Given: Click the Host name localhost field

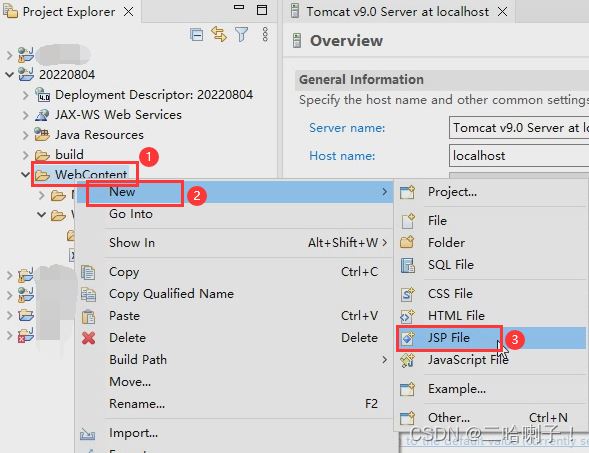Looking at the screenshot, I should (519, 156).
